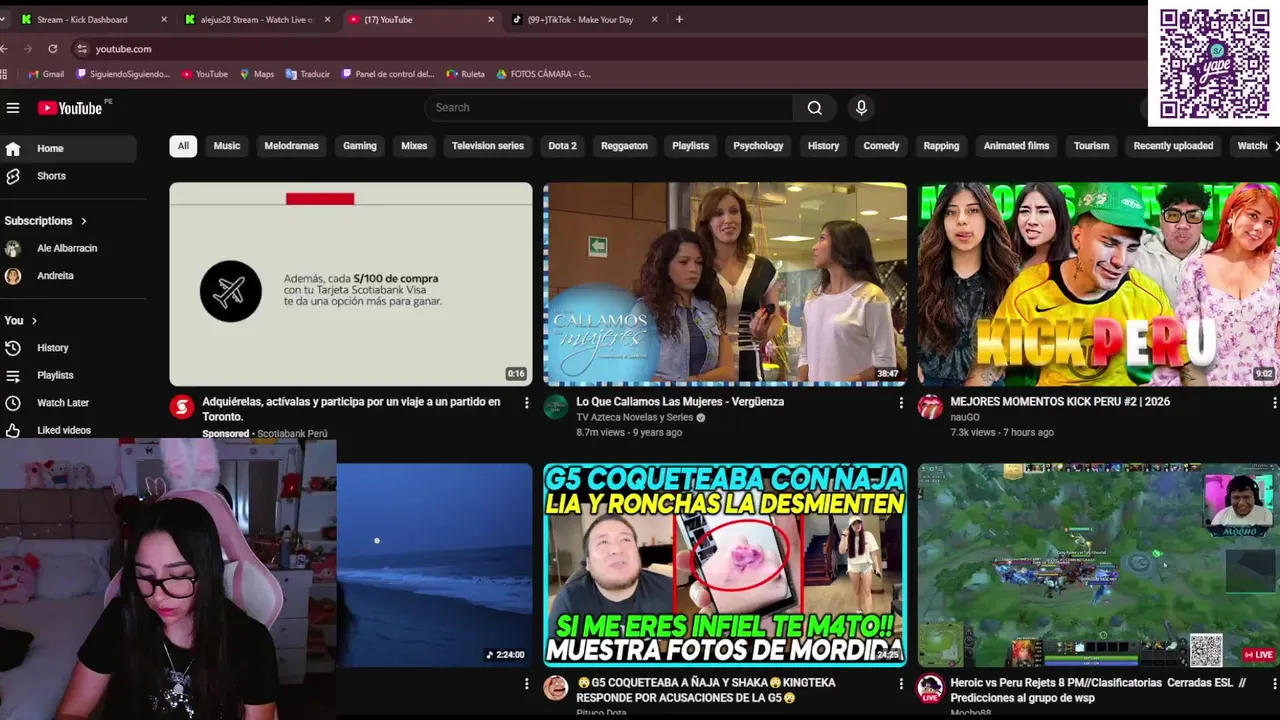1280x720 pixels.
Task: Open the Scotiabank sponsored ad thumbnail
Action: [351, 284]
